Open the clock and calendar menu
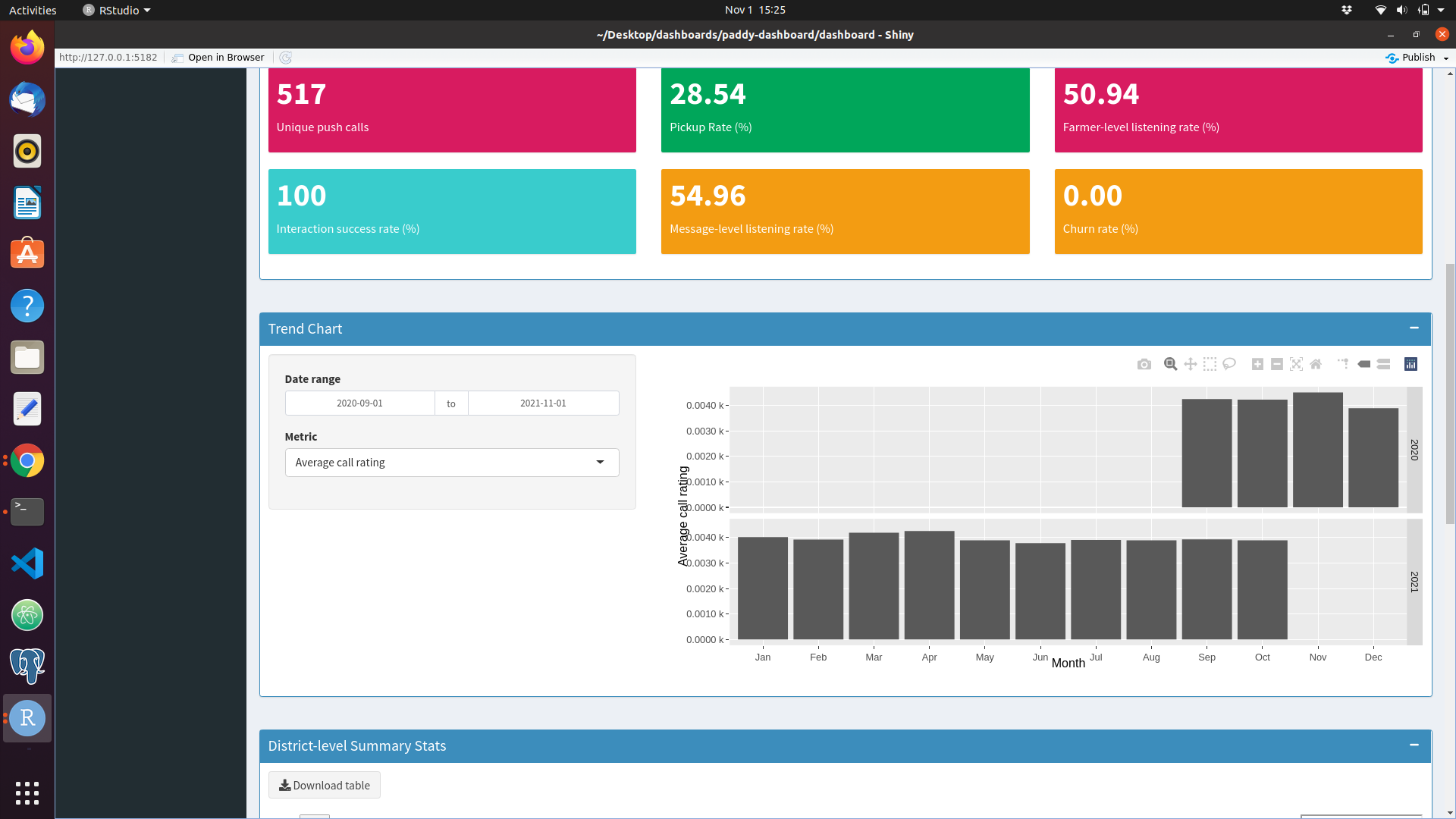Image resolution: width=1456 pixels, height=819 pixels. [755, 10]
